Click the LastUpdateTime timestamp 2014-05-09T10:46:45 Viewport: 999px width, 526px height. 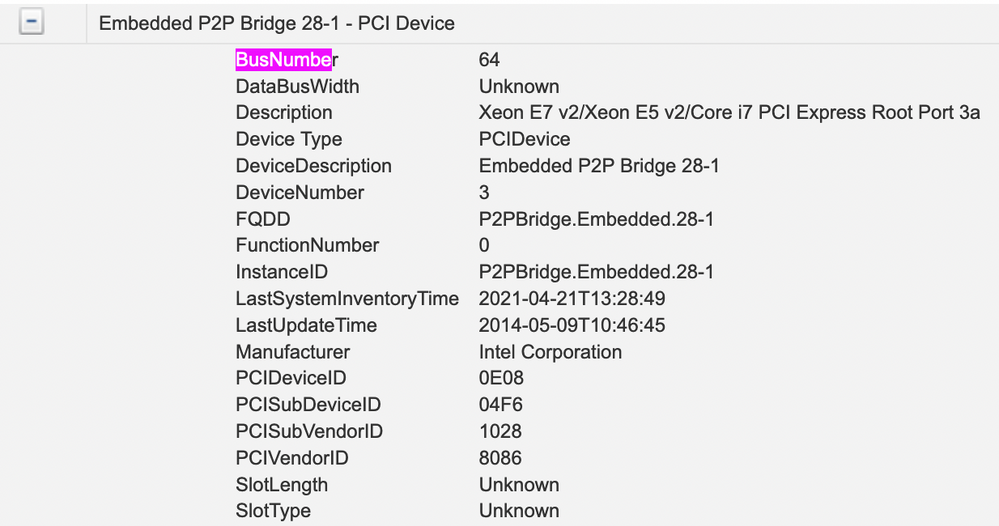(572, 325)
